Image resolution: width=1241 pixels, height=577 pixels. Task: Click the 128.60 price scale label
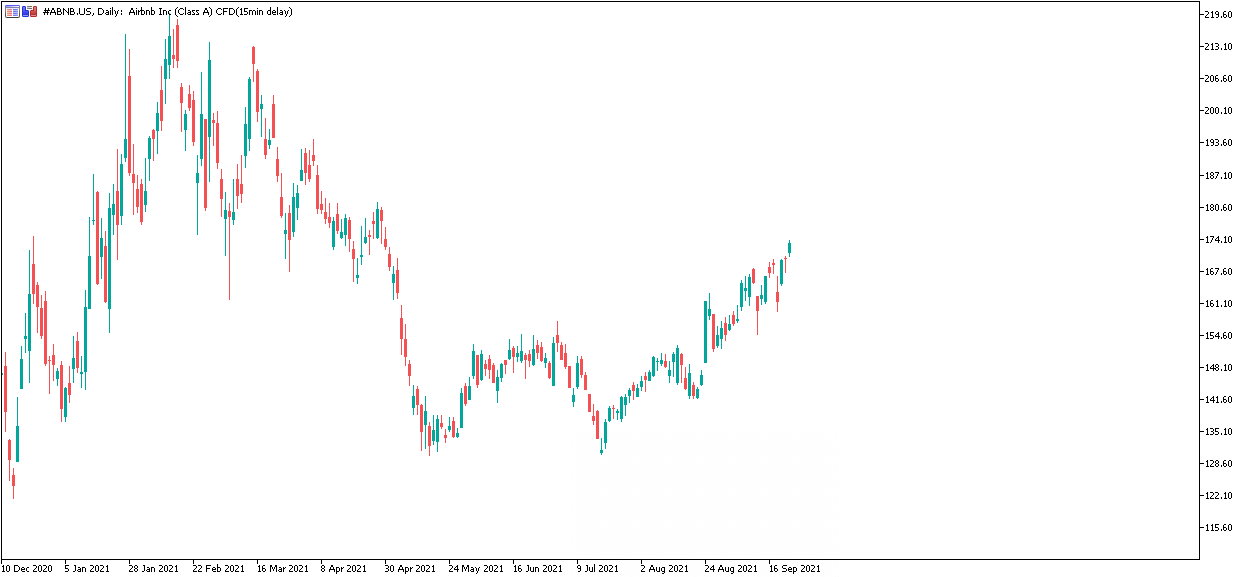[x=1218, y=464]
